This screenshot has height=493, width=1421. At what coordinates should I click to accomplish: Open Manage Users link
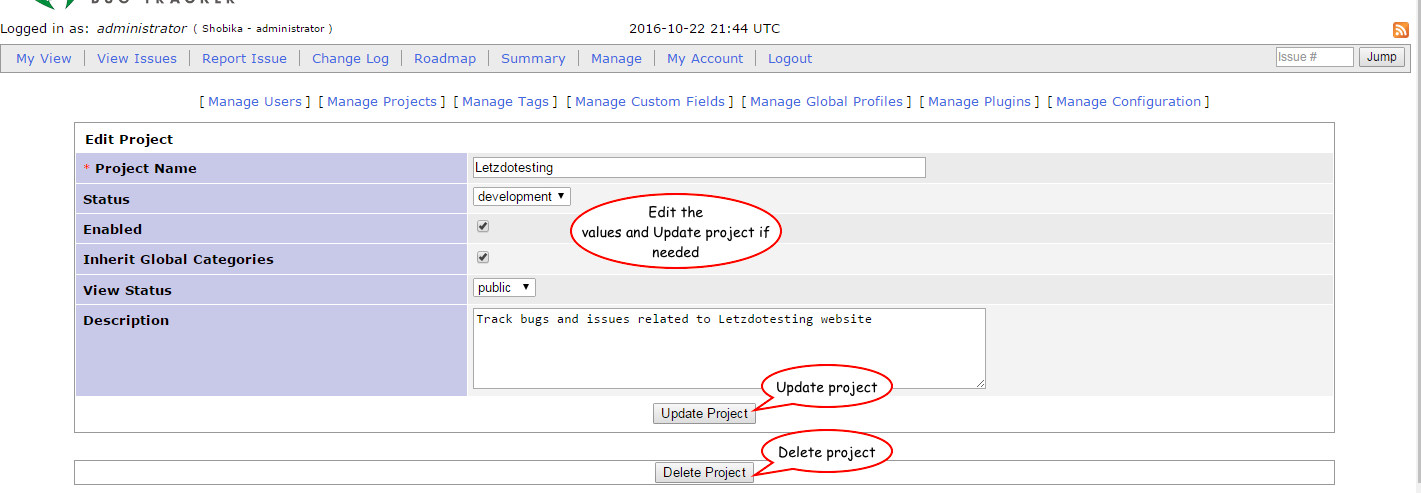point(255,101)
